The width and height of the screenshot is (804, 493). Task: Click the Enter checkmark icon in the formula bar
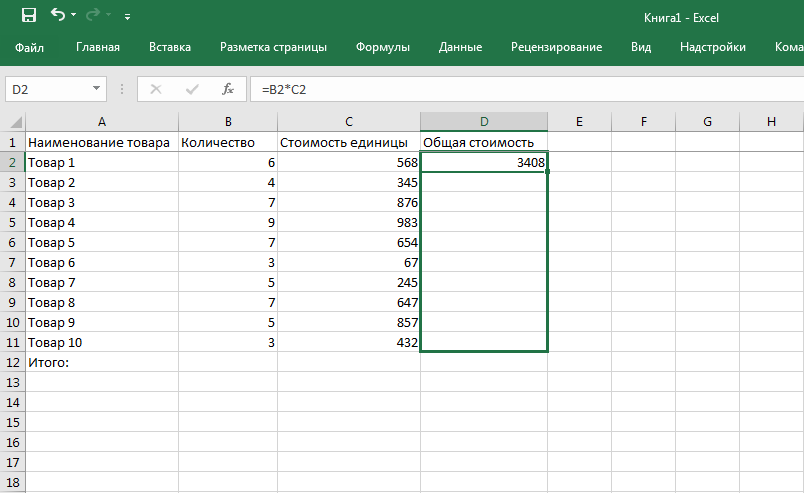[192, 89]
